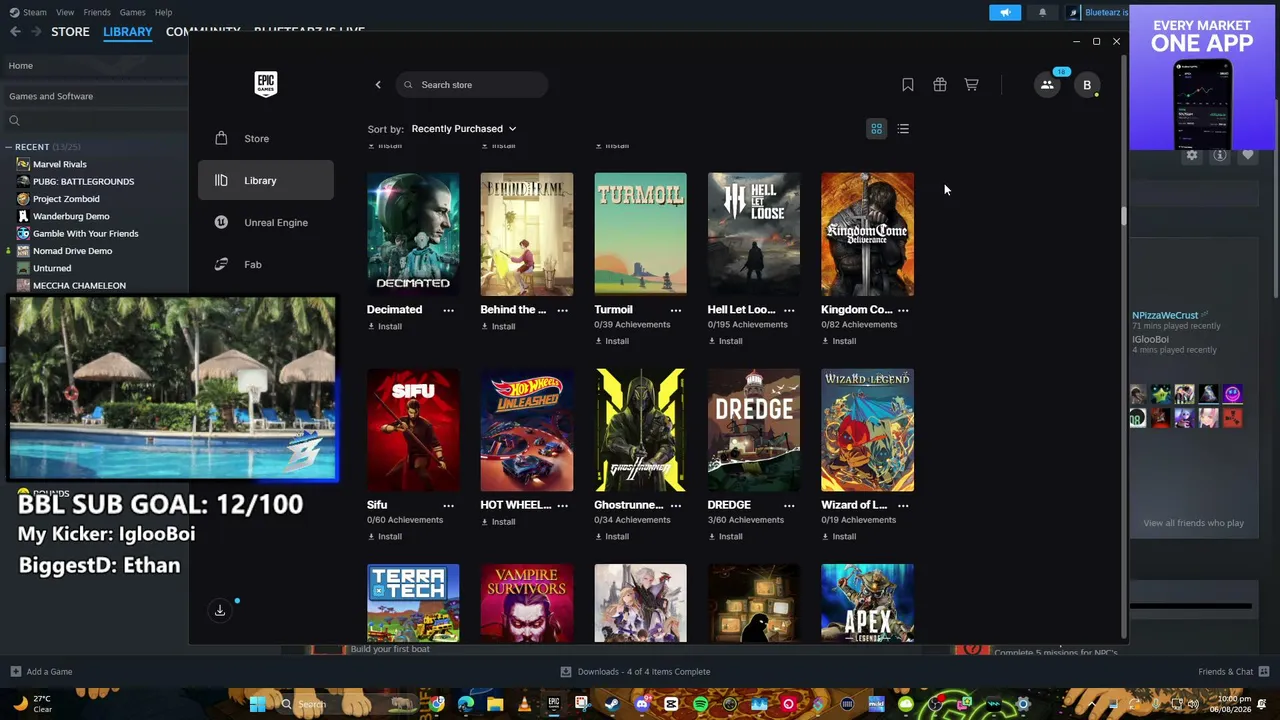Go forward with Steam's forward arrow

tap(36, 32)
